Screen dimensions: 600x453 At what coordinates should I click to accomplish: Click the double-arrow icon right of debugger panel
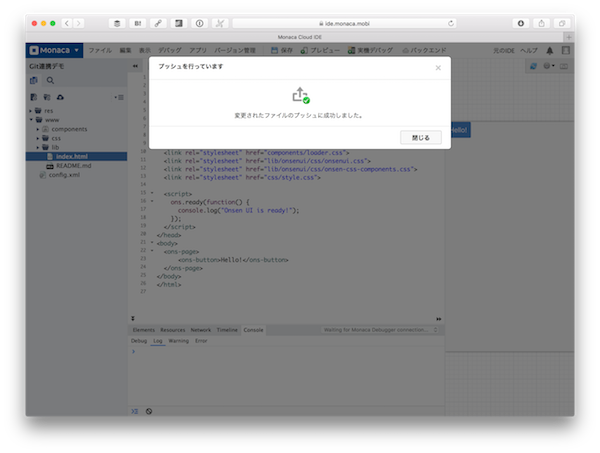tap(439, 319)
